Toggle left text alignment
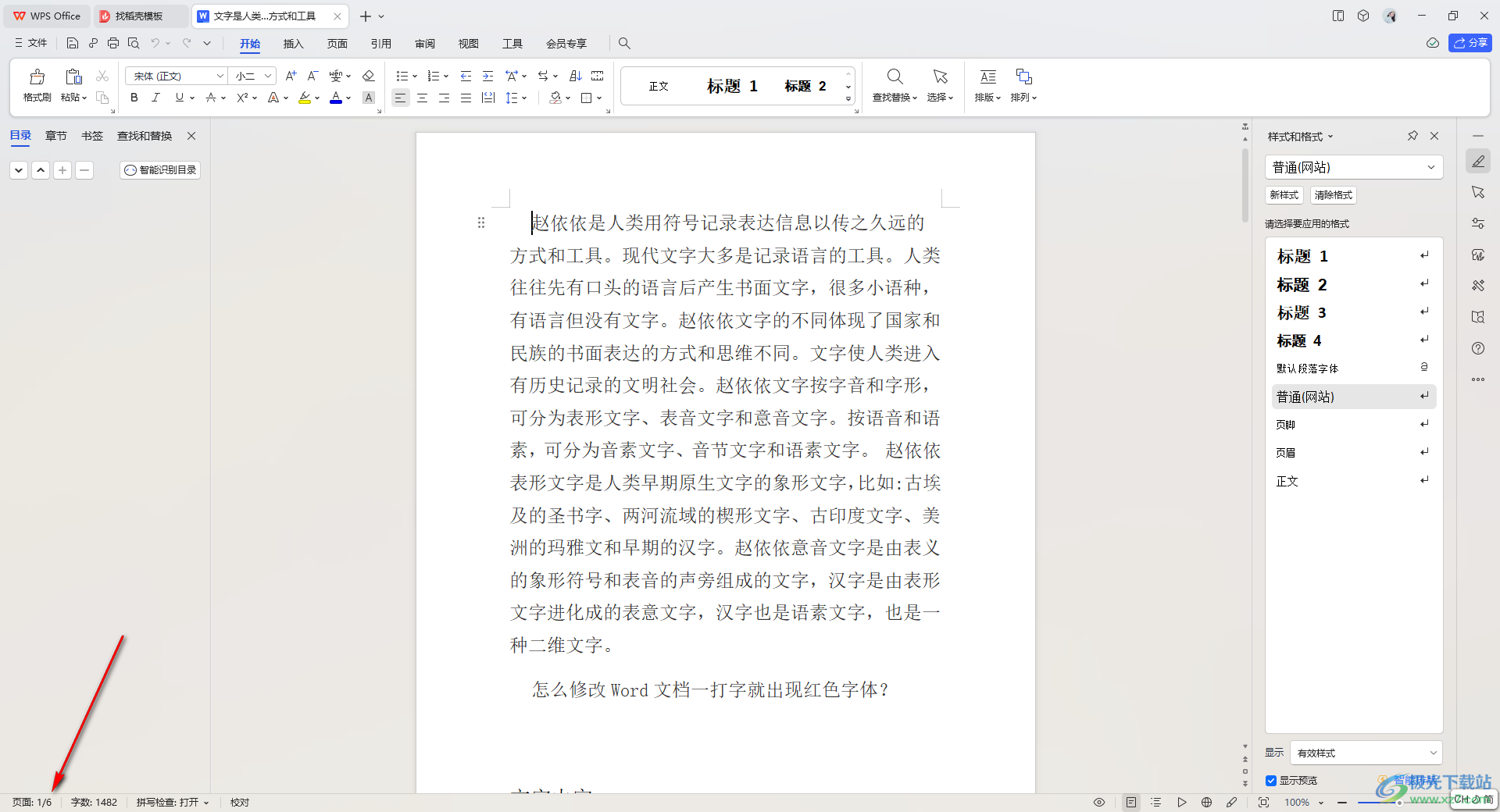Viewport: 1500px width, 812px height. (x=400, y=98)
